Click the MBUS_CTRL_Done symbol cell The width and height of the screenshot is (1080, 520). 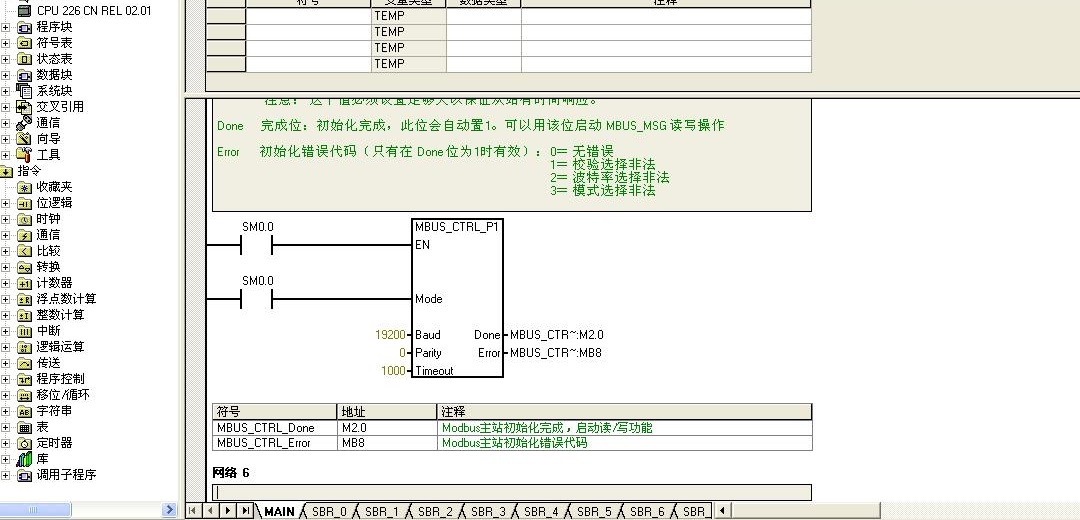pyautogui.click(x=274, y=428)
